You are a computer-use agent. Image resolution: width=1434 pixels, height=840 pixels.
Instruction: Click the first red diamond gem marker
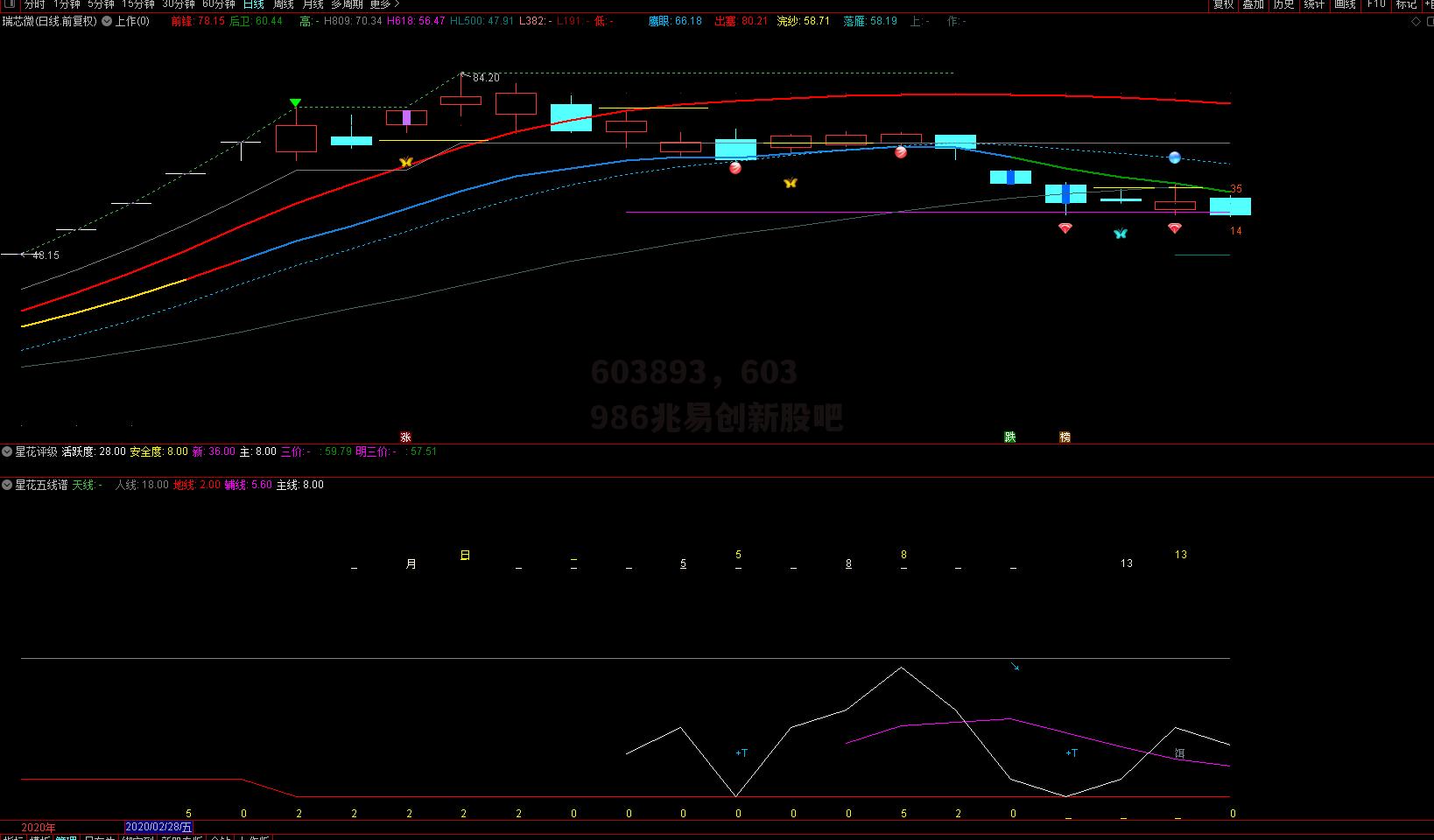[1065, 228]
